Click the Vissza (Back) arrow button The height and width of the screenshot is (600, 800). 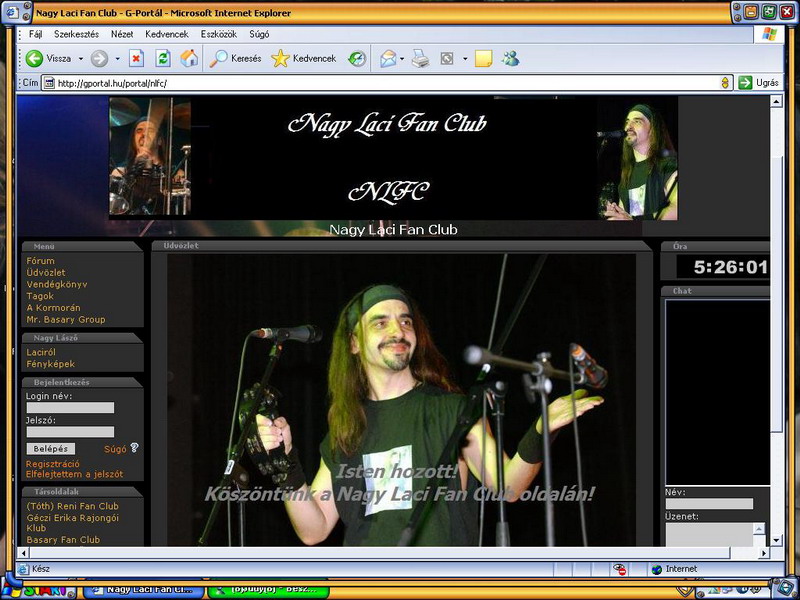point(35,58)
